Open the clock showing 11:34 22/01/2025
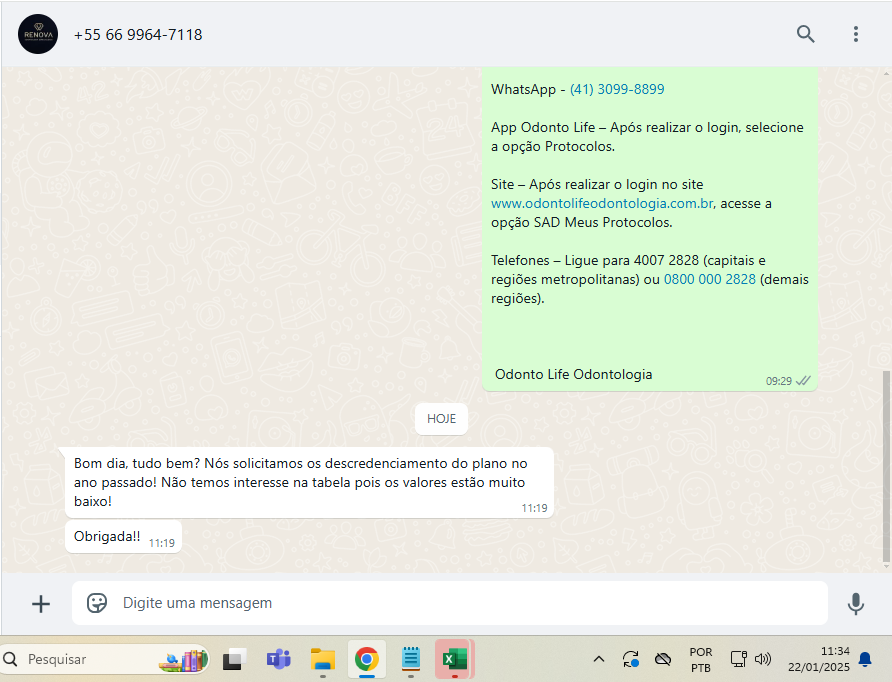 819,659
